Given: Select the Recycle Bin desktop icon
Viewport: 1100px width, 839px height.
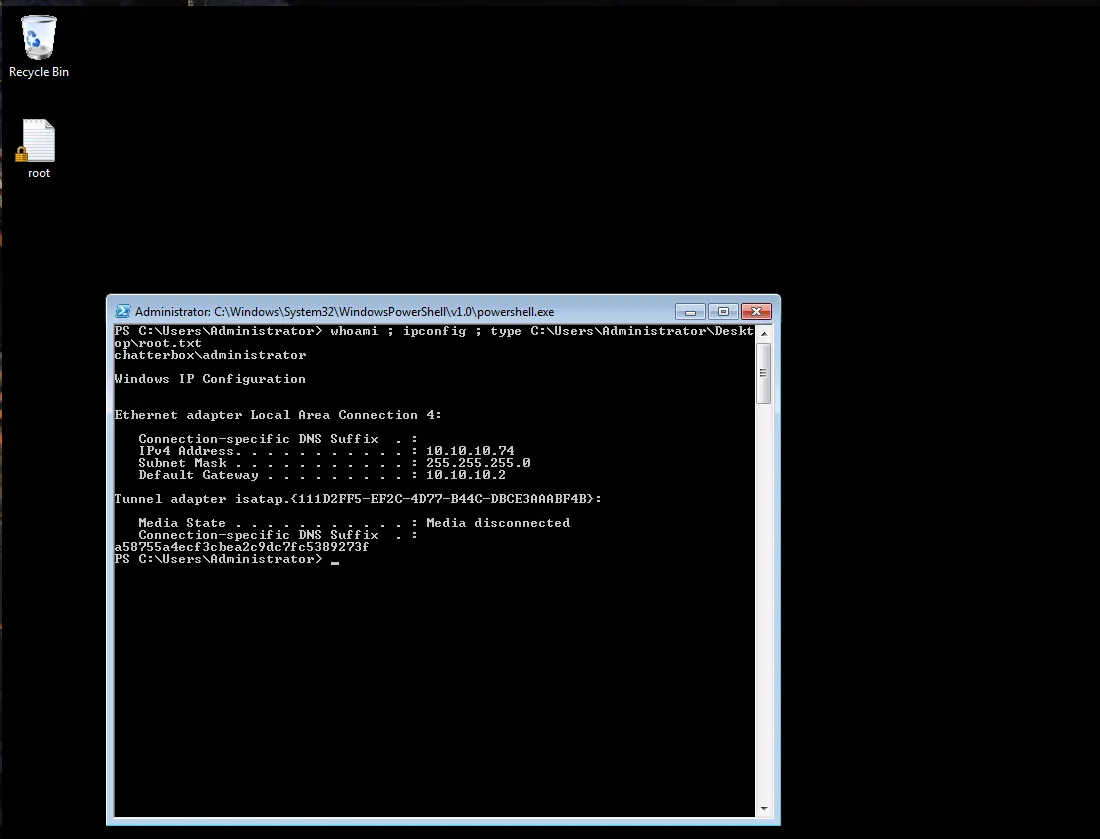Looking at the screenshot, I should [39, 38].
